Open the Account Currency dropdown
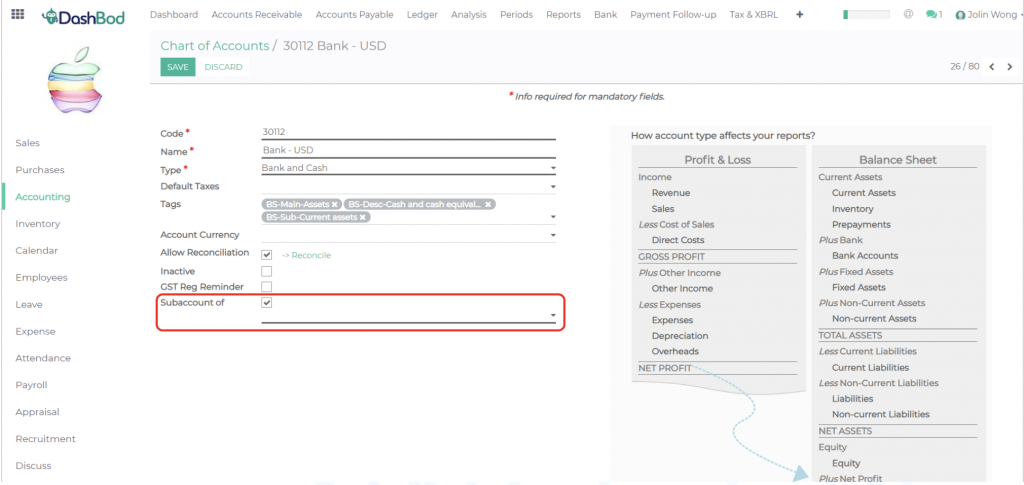This screenshot has height=485, width=1024. (x=553, y=236)
